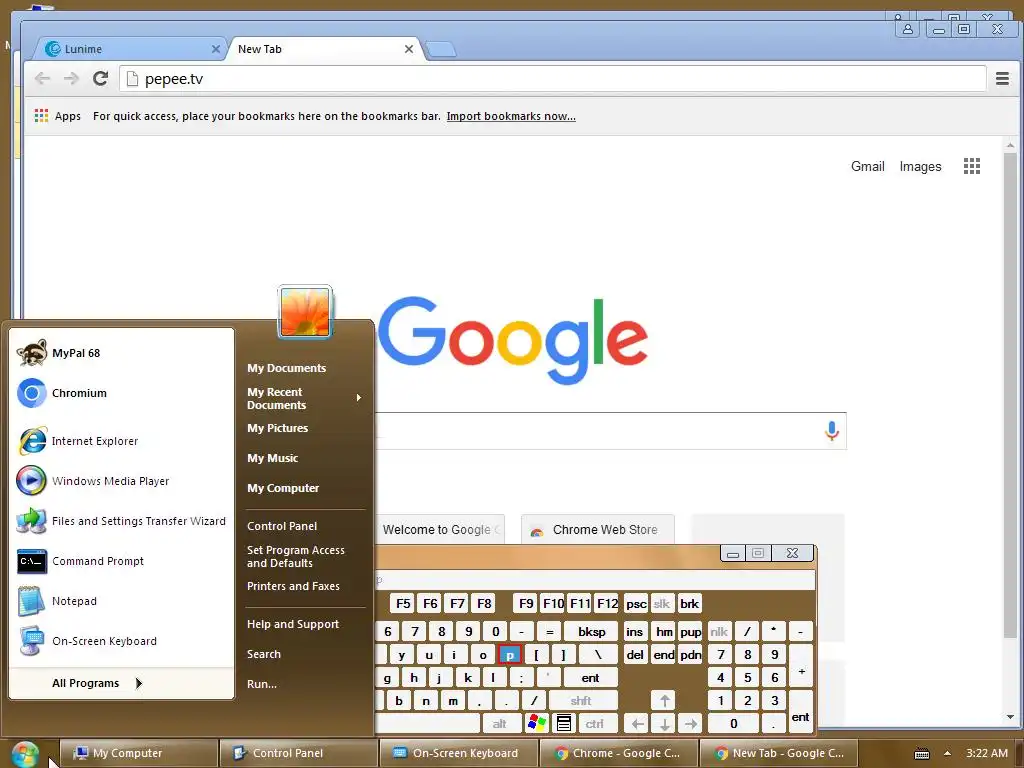Click the voice search microphone
Viewport: 1024px width, 768px height.
[x=831, y=431]
